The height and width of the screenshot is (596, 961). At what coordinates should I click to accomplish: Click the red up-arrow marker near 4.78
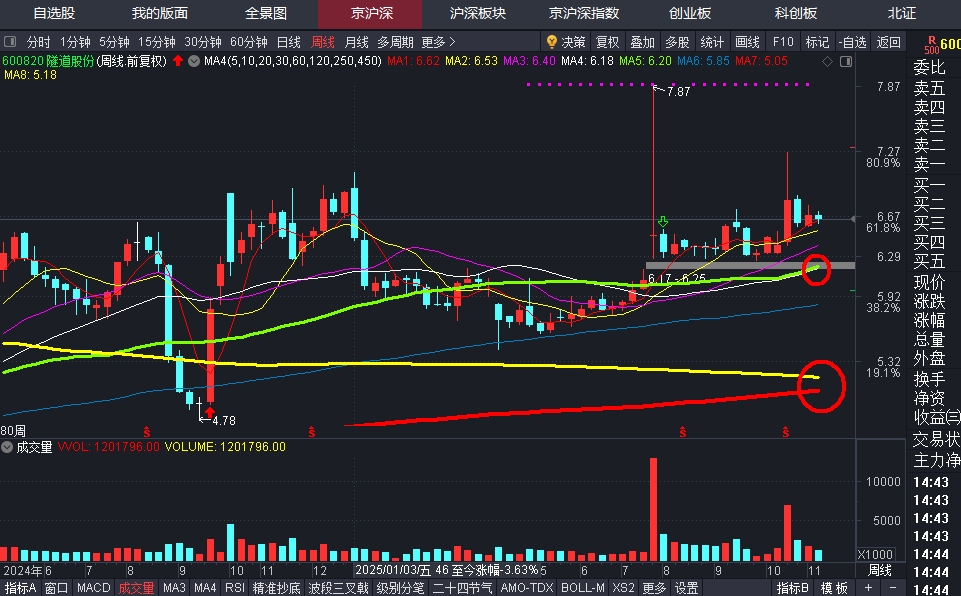[x=210, y=411]
